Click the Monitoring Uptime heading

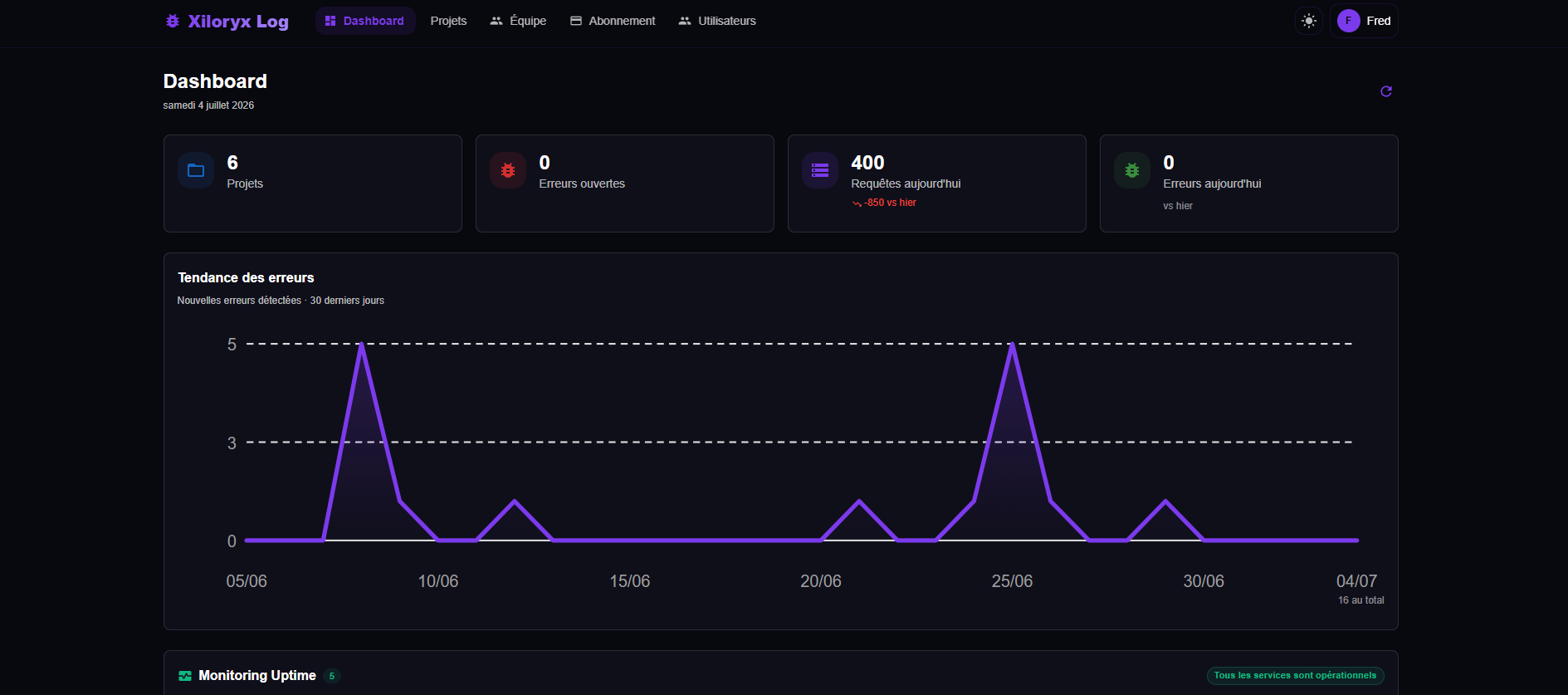(x=257, y=676)
